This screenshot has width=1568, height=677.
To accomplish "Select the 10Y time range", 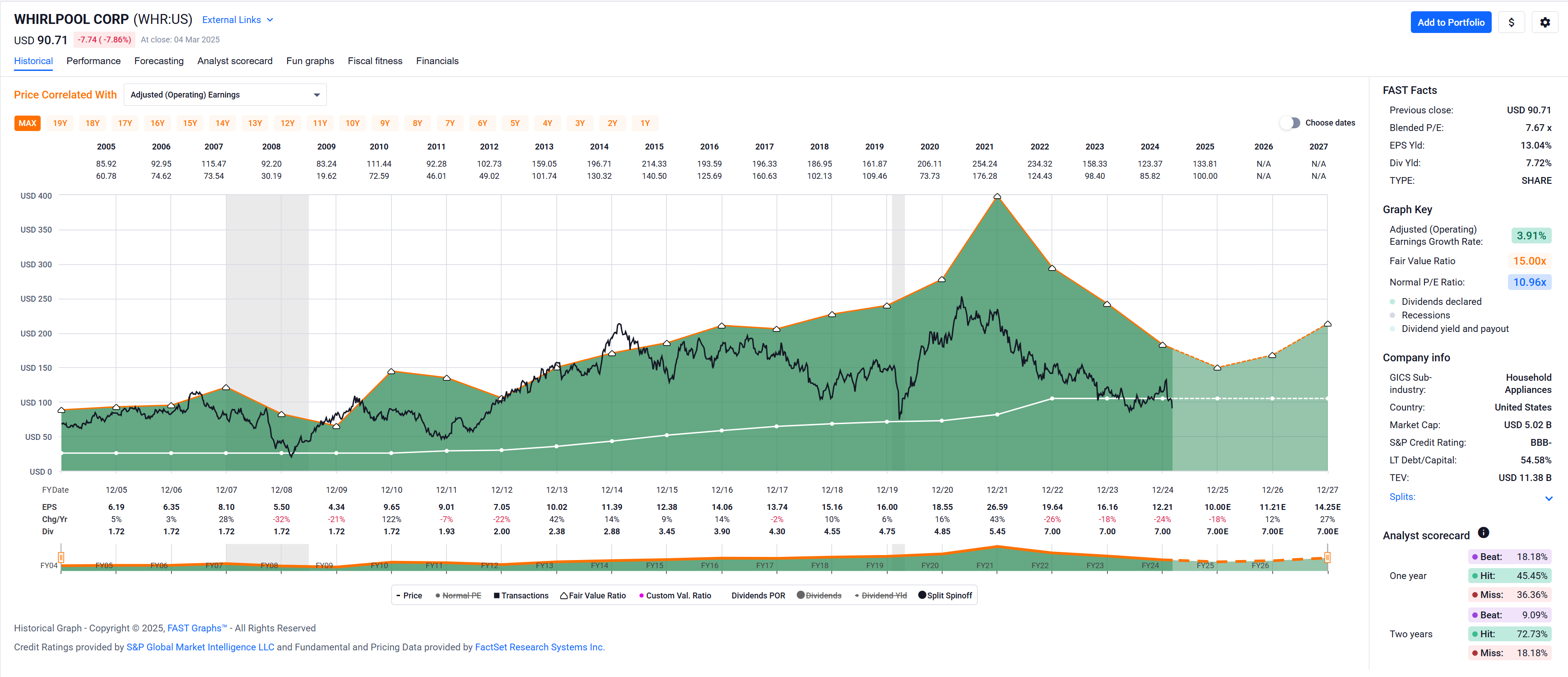I will [x=353, y=123].
